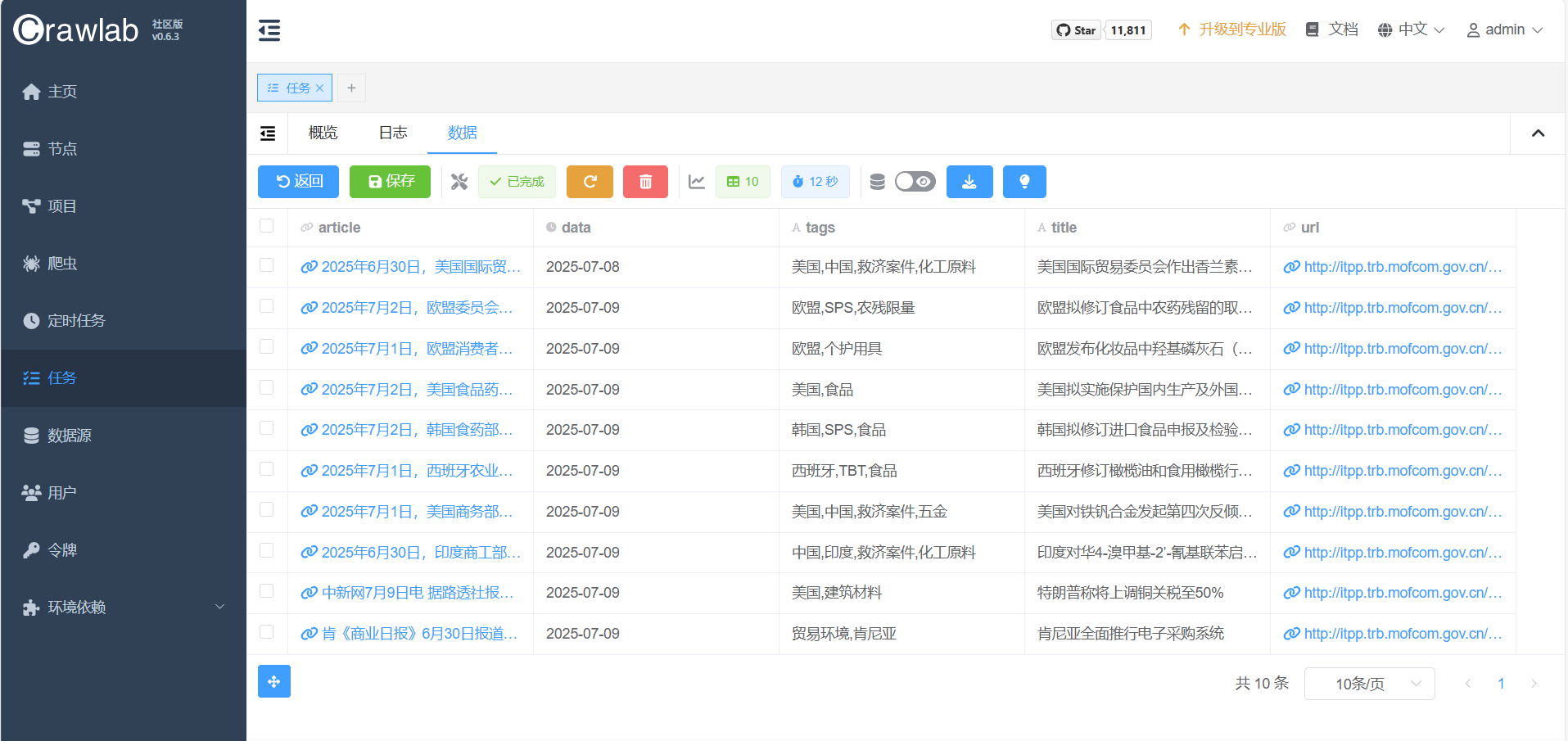Toggle the eye visibility switch in the toolbar
This screenshot has height=741, width=1568.
coord(915,181)
